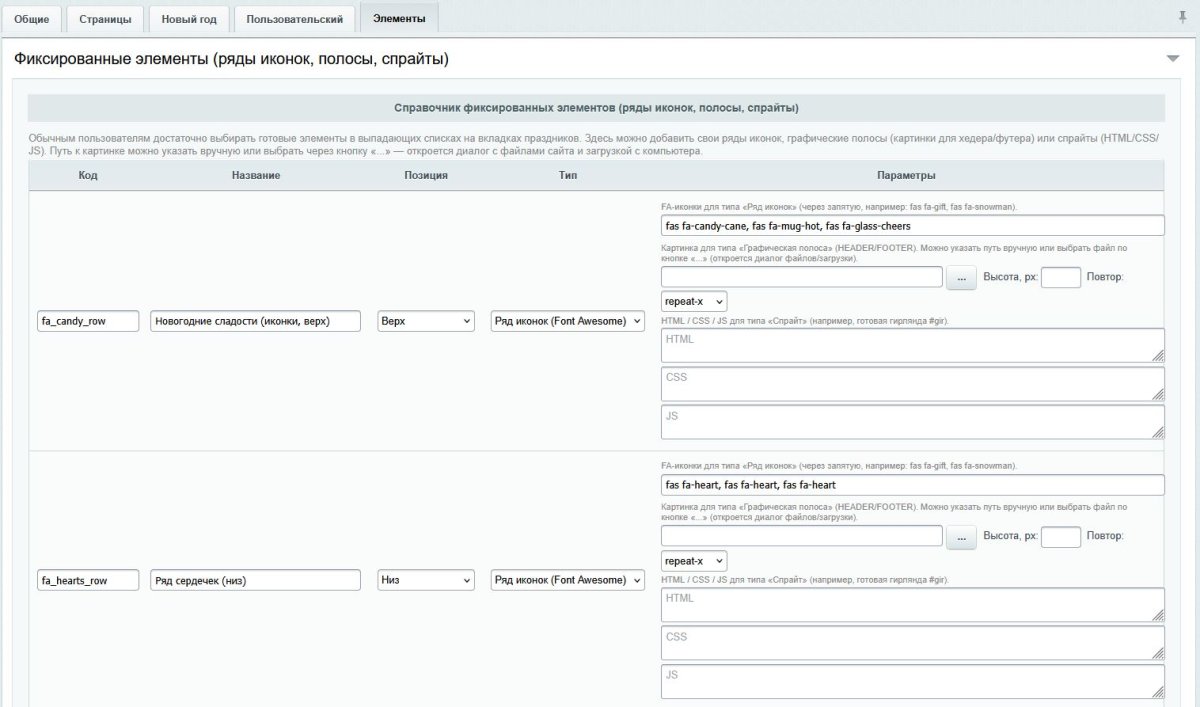Click the Код column header
1200x707 pixels.
tap(88, 176)
